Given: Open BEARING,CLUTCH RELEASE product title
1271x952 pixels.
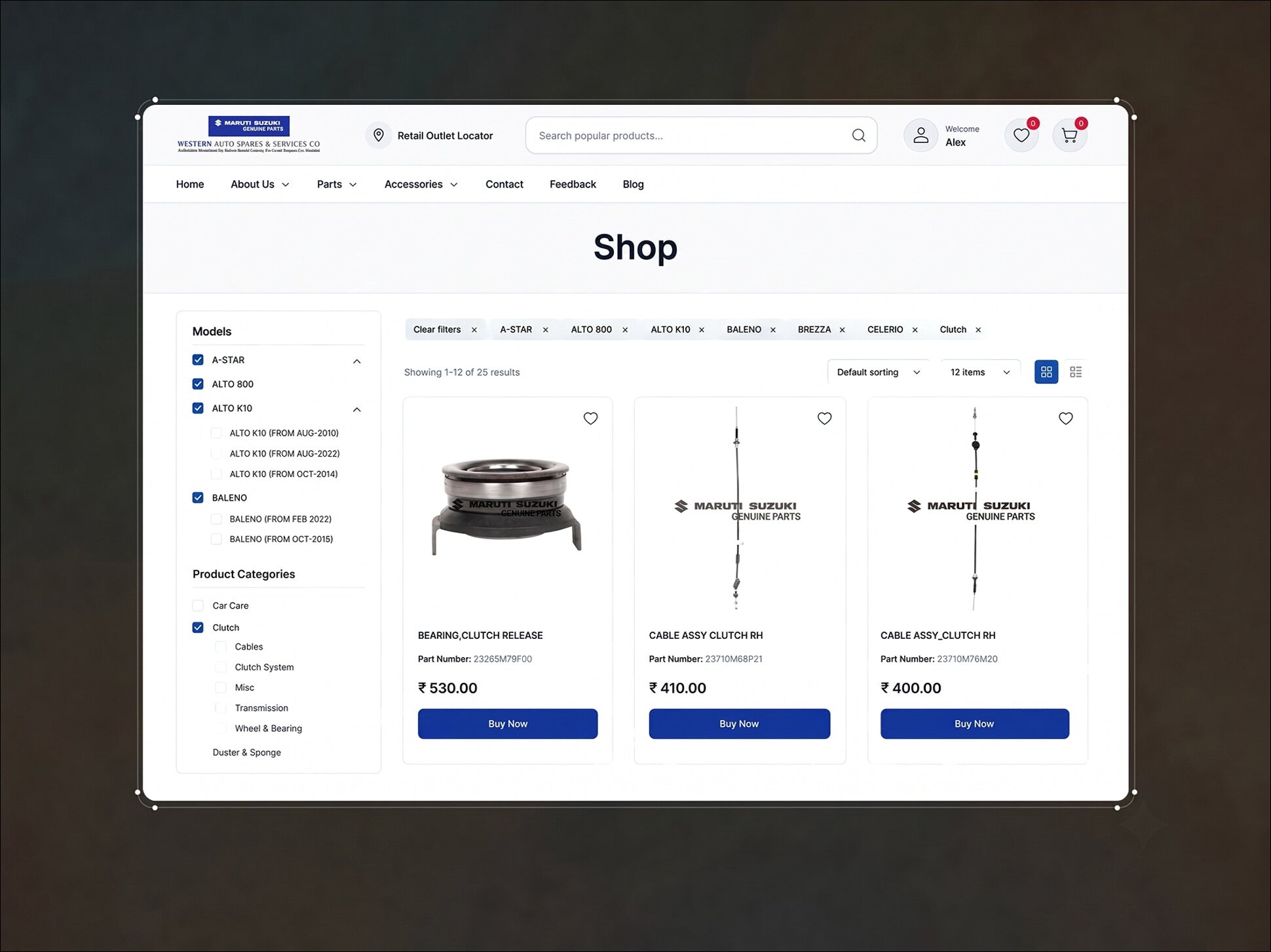Looking at the screenshot, I should point(480,636).
